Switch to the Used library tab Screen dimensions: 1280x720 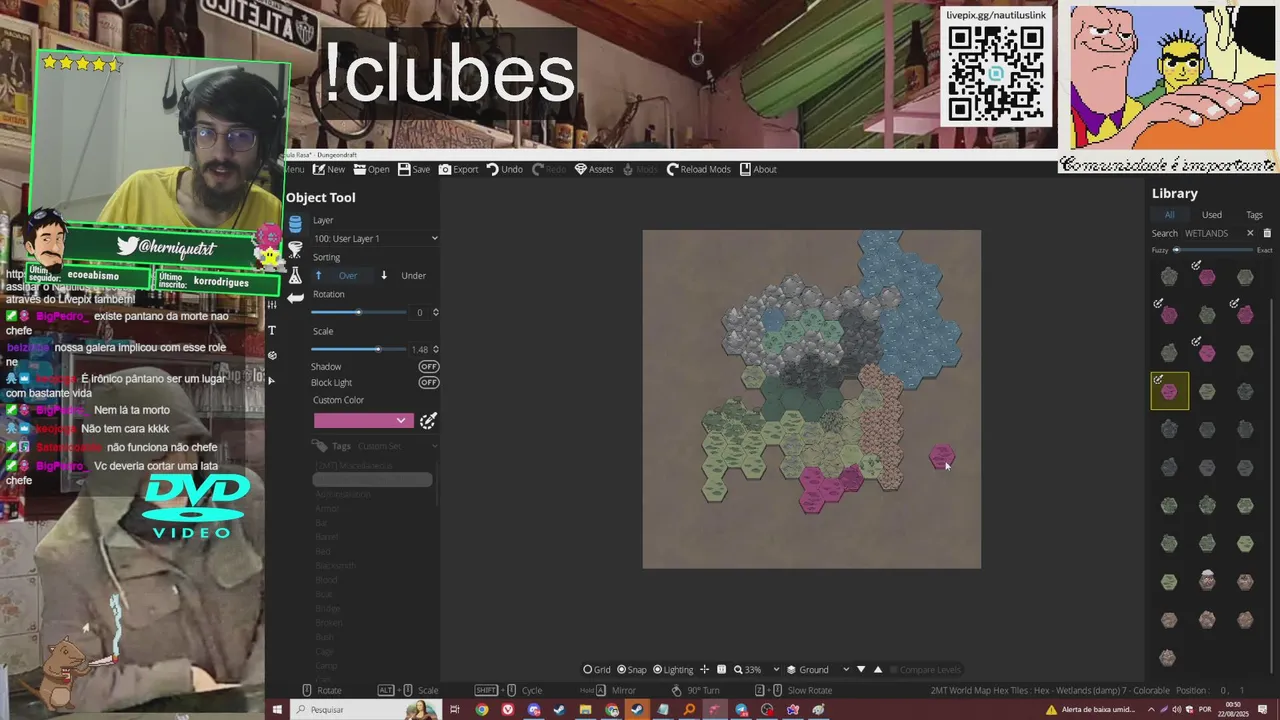click(1212, 215)
